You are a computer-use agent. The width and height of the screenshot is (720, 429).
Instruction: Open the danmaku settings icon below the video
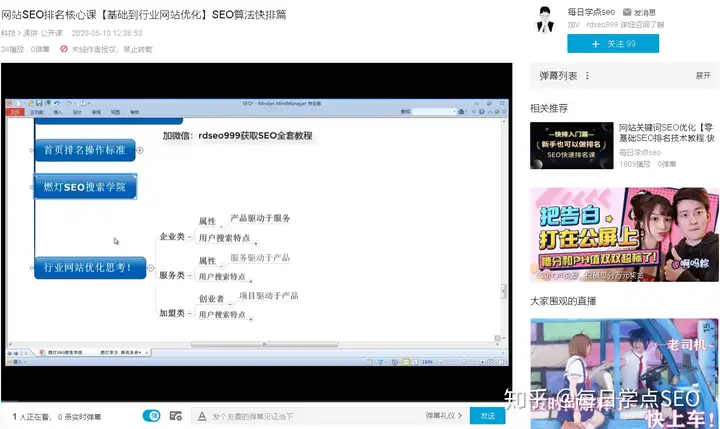[175, 416]
